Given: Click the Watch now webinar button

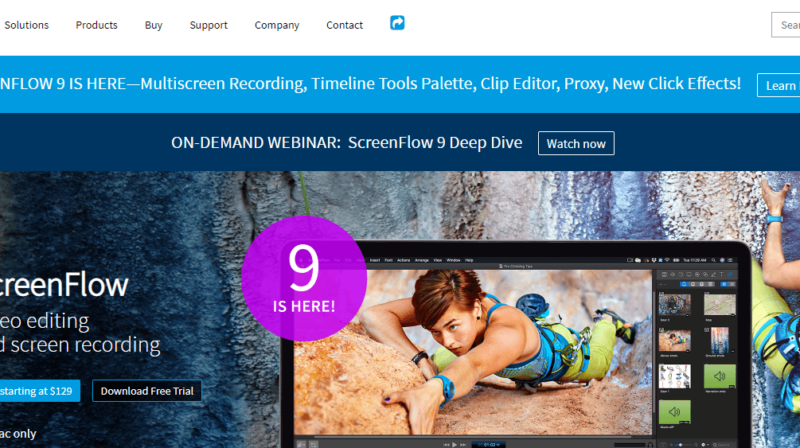Looking at the screenshot, I should pyautogui.click(x=576, y=143).
